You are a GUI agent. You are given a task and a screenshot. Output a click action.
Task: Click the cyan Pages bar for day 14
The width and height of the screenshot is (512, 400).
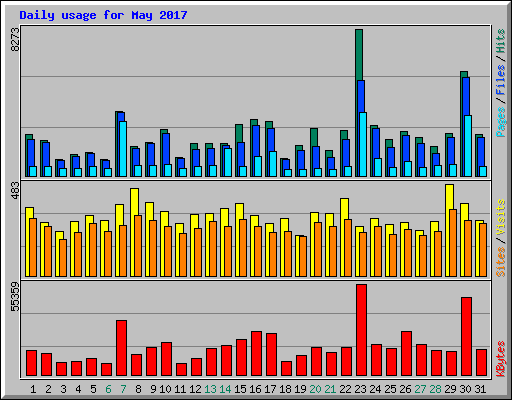228,163
